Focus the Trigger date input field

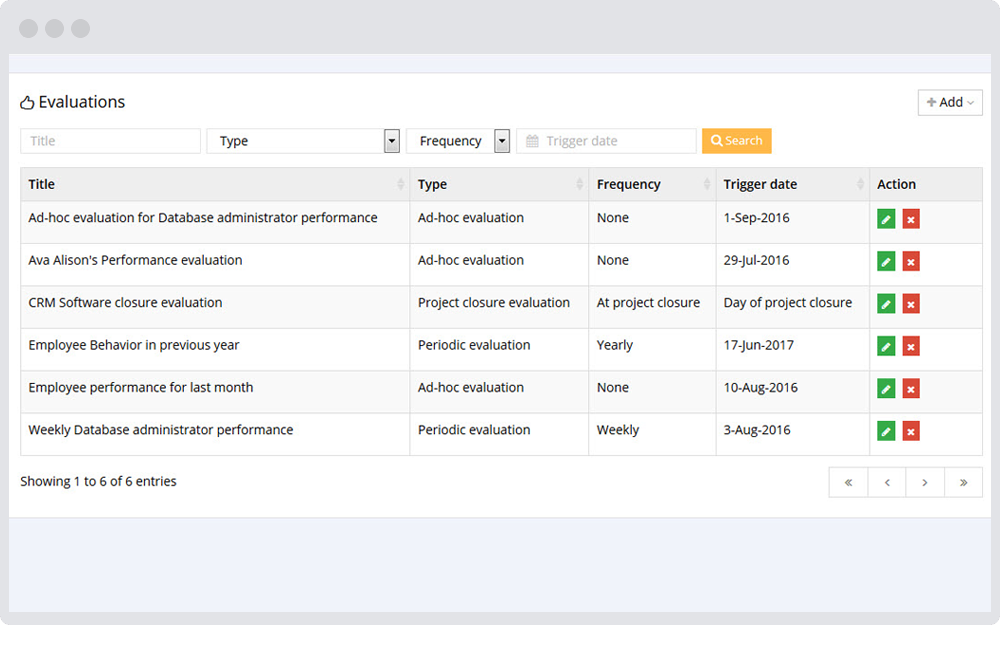pos(606,141)
